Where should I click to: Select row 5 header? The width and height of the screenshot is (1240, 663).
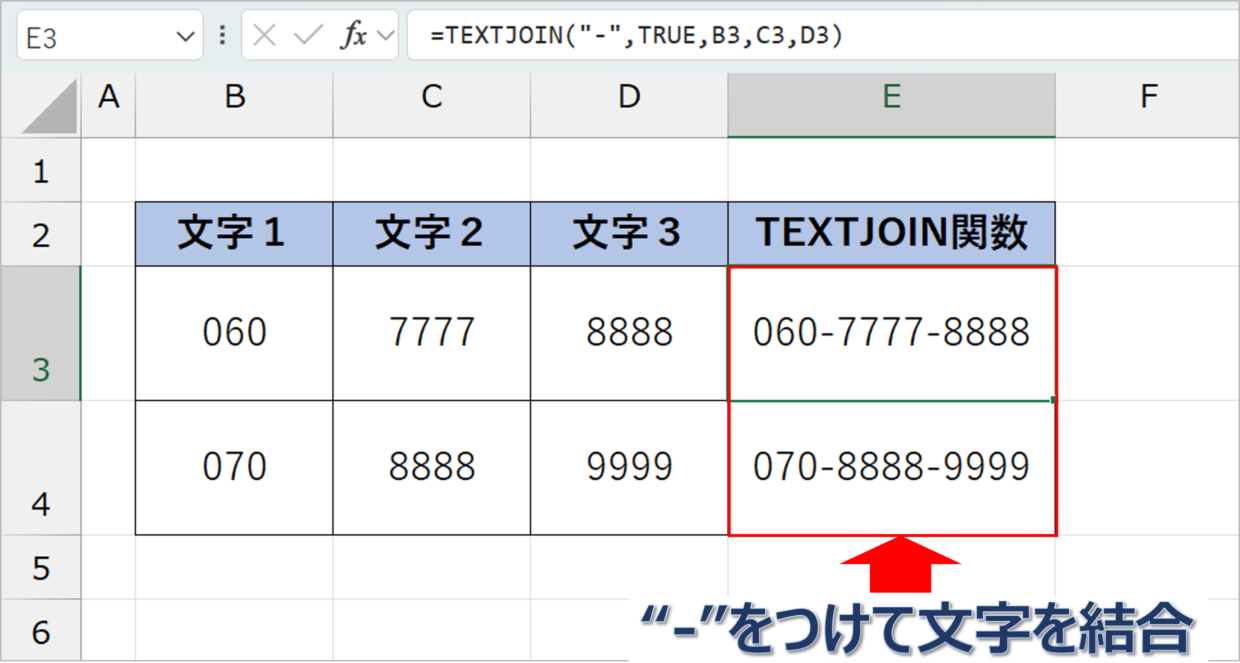pyautogui.click(x=40, y=567)
